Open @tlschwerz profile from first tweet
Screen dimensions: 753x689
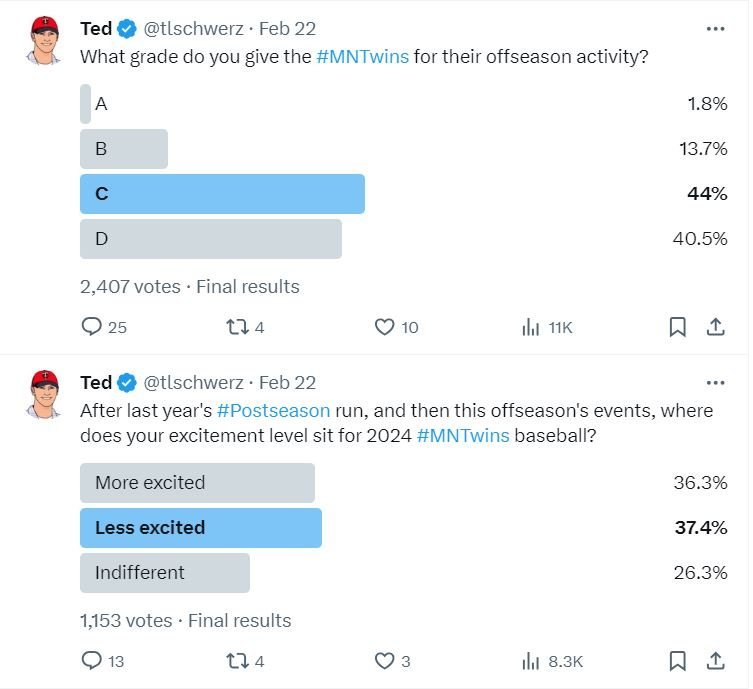[x=193, y=29]
